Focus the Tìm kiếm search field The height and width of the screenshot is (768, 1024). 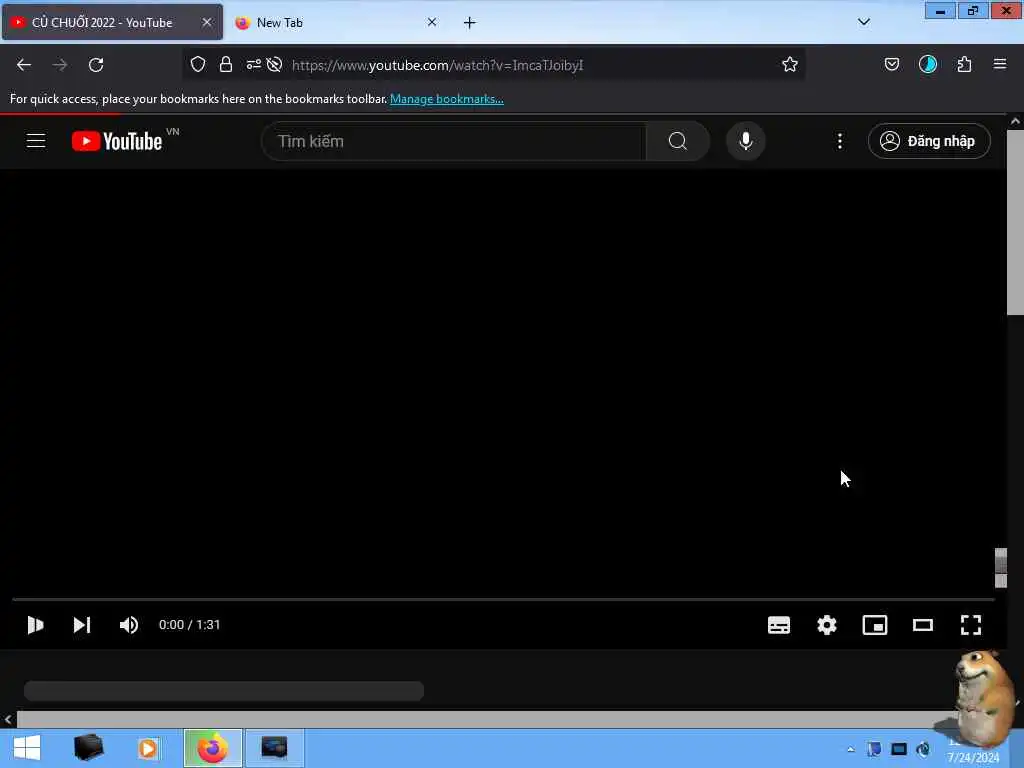454,141
